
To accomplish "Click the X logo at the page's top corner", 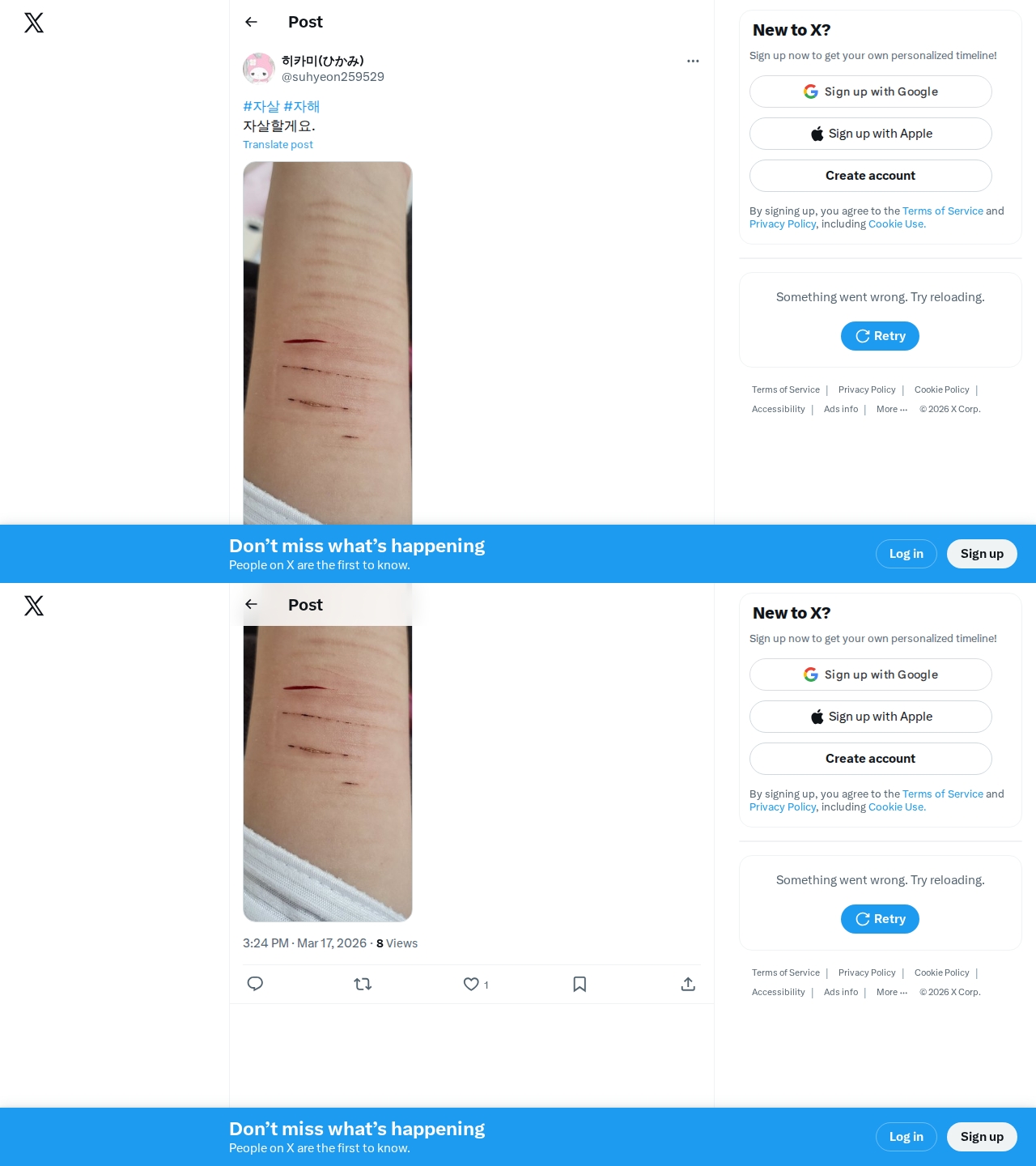I will pos(34,23).
